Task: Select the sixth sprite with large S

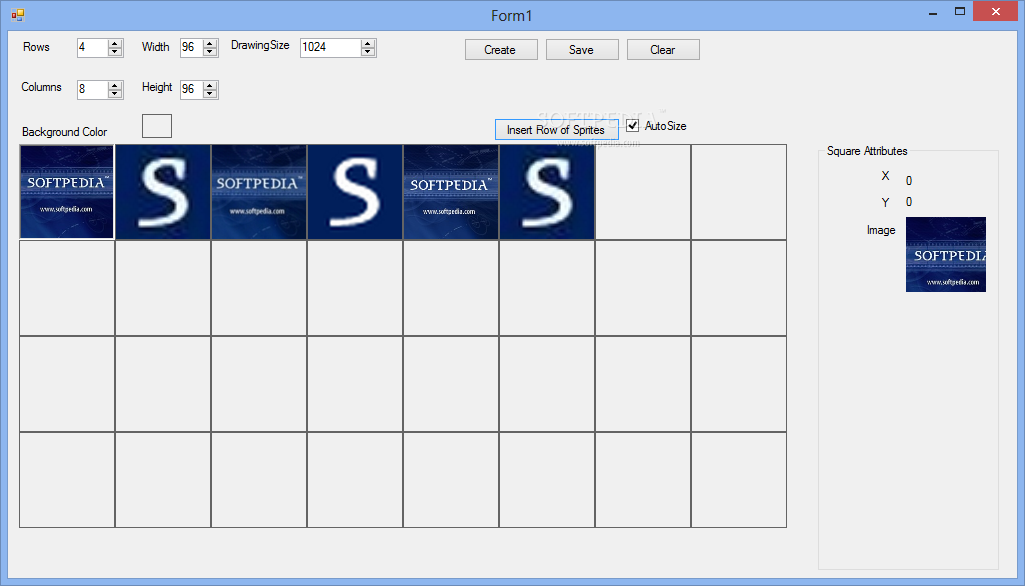Action: pyautogui.click(x=547, y=192)
